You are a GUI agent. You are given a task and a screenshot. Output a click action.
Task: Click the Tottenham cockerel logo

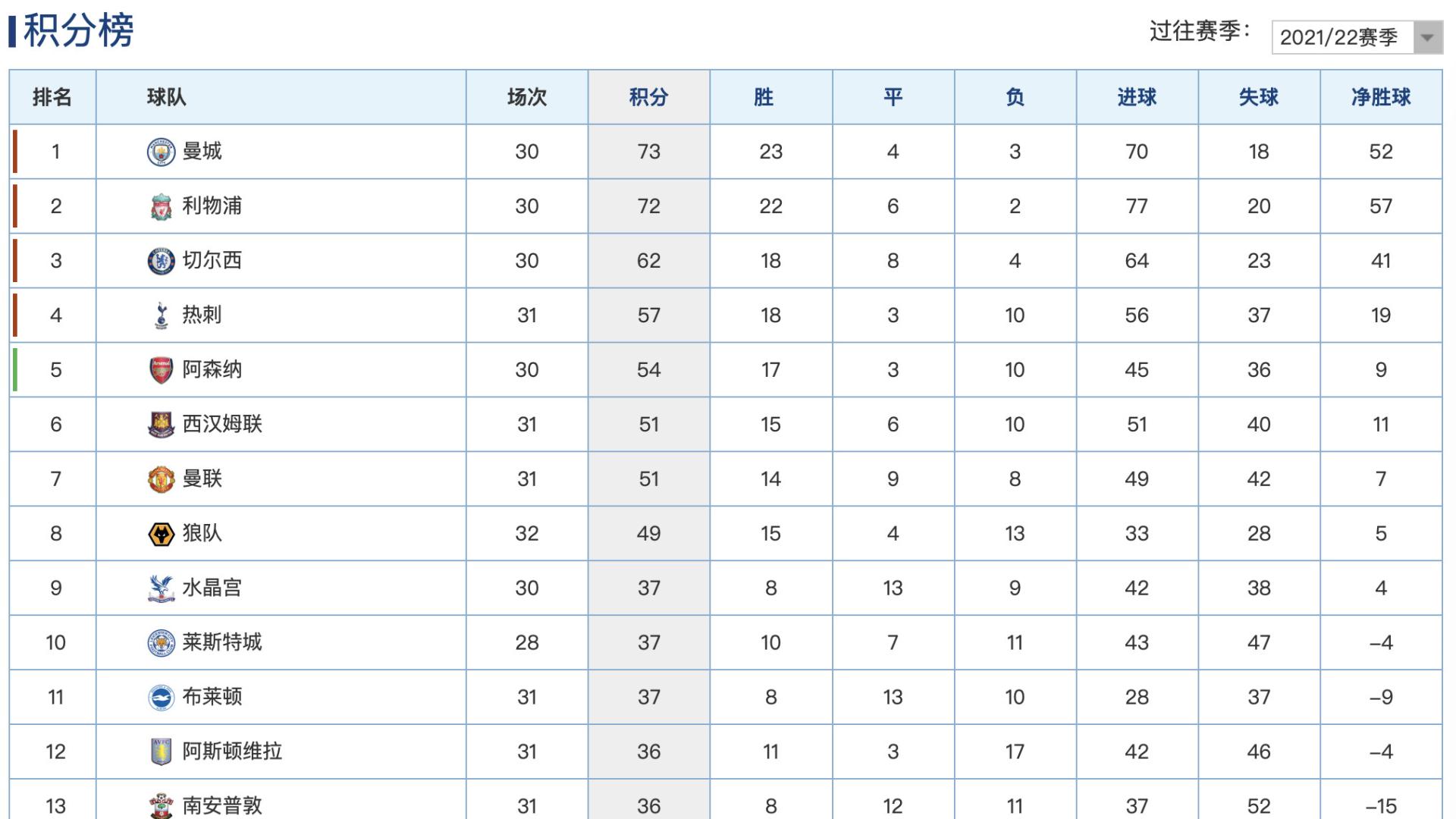(x=161, y=315)
